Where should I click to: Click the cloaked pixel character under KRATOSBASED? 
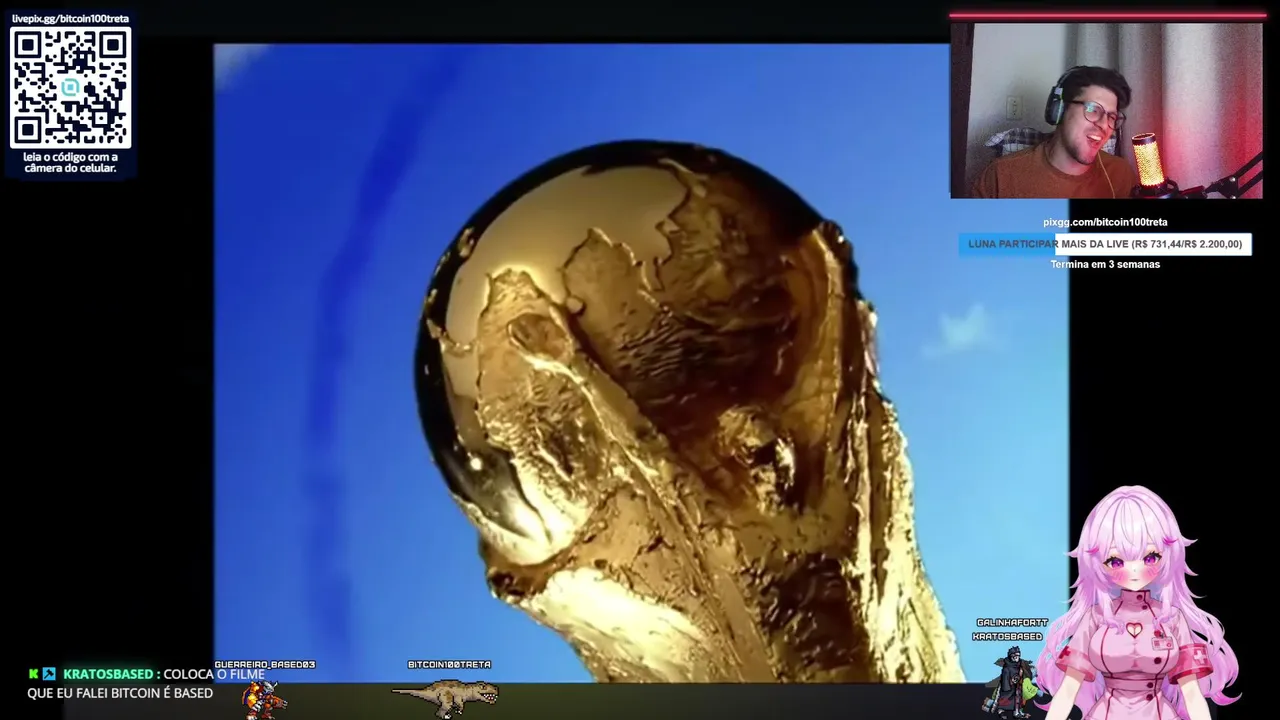click(x=1011, y=682)
